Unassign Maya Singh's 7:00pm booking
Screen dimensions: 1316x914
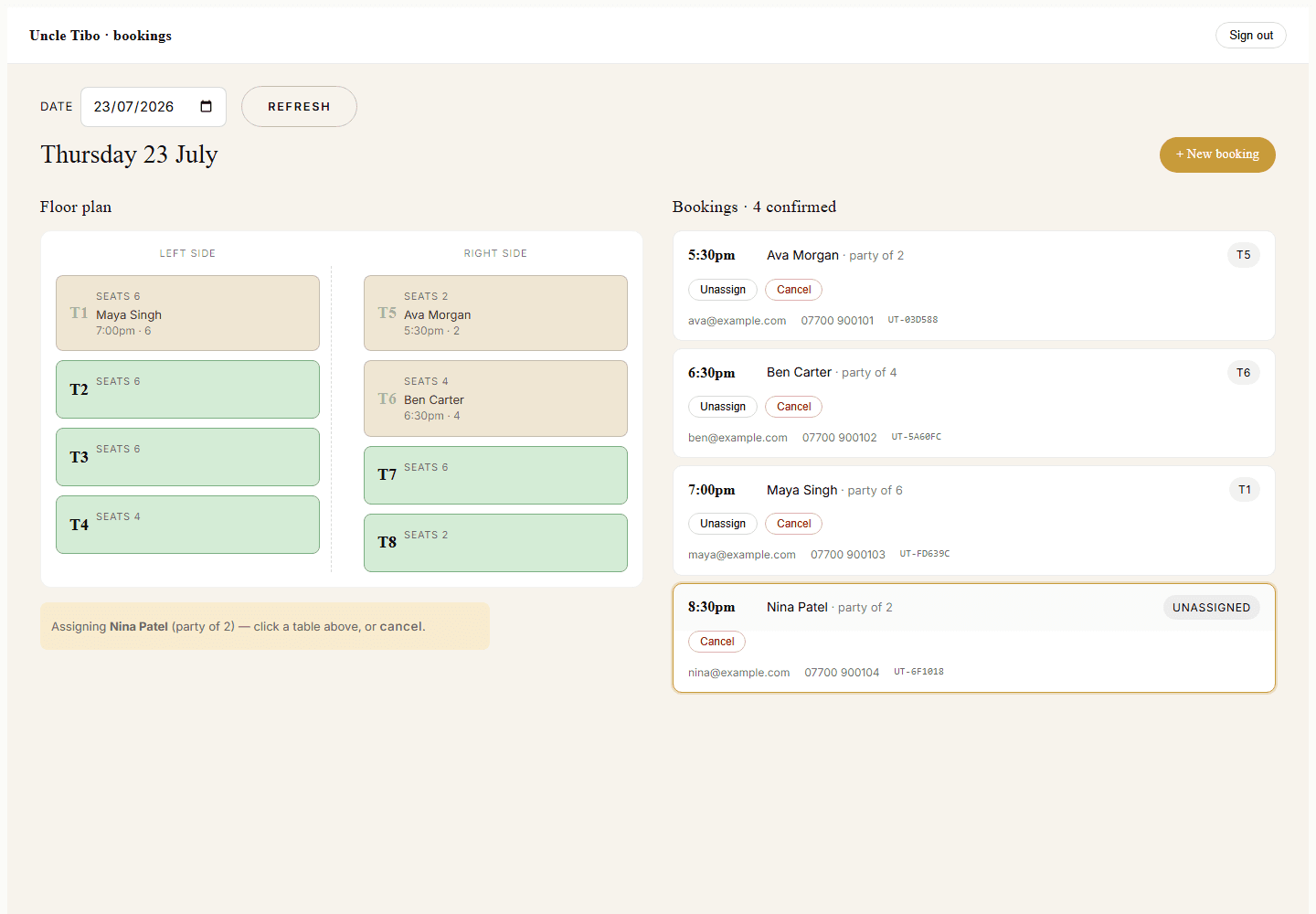pyautogui.click(x=723, y=524)
